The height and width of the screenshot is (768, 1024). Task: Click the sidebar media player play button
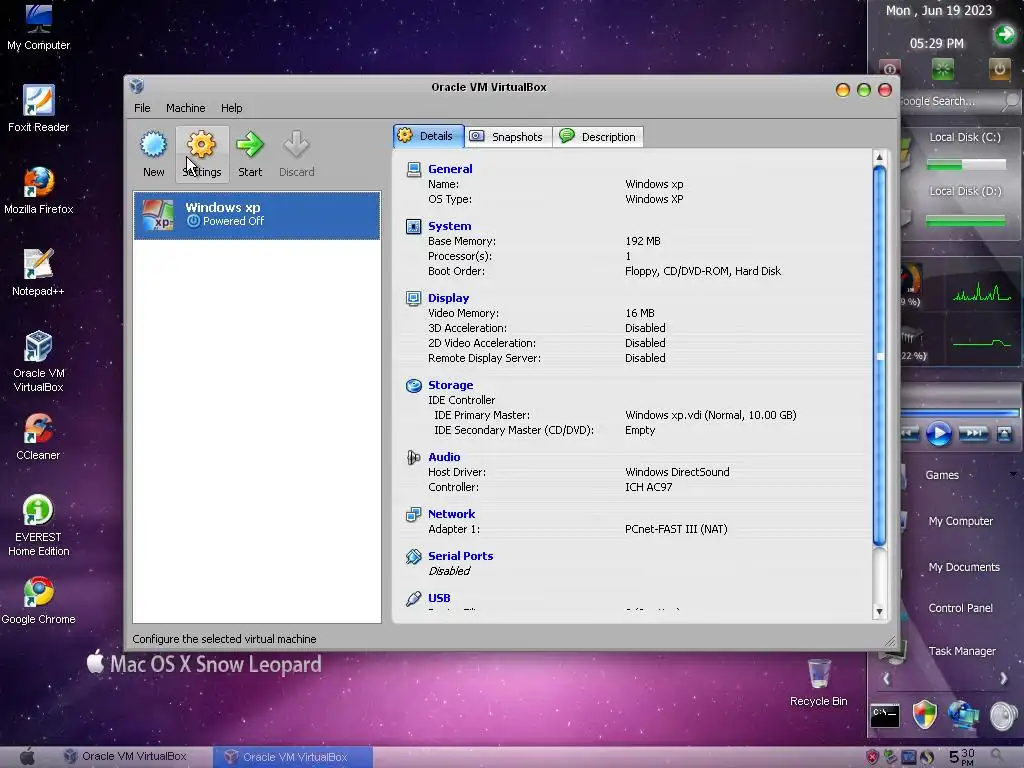938,434
